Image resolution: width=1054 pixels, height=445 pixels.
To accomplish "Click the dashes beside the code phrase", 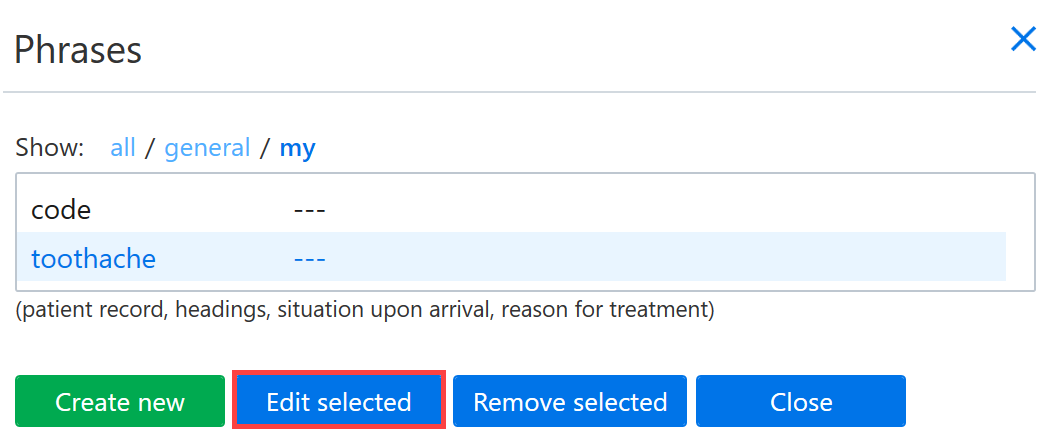I will tap(309, 210).
